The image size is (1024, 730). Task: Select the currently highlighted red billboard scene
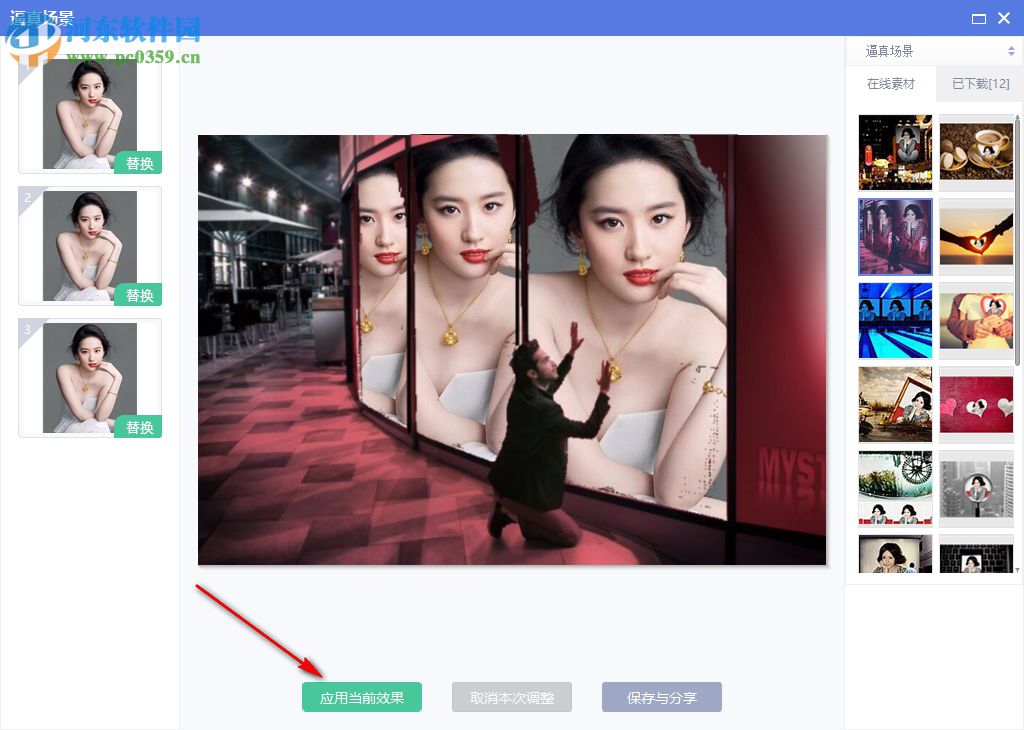pyautogui.click(x=894, y=236)
